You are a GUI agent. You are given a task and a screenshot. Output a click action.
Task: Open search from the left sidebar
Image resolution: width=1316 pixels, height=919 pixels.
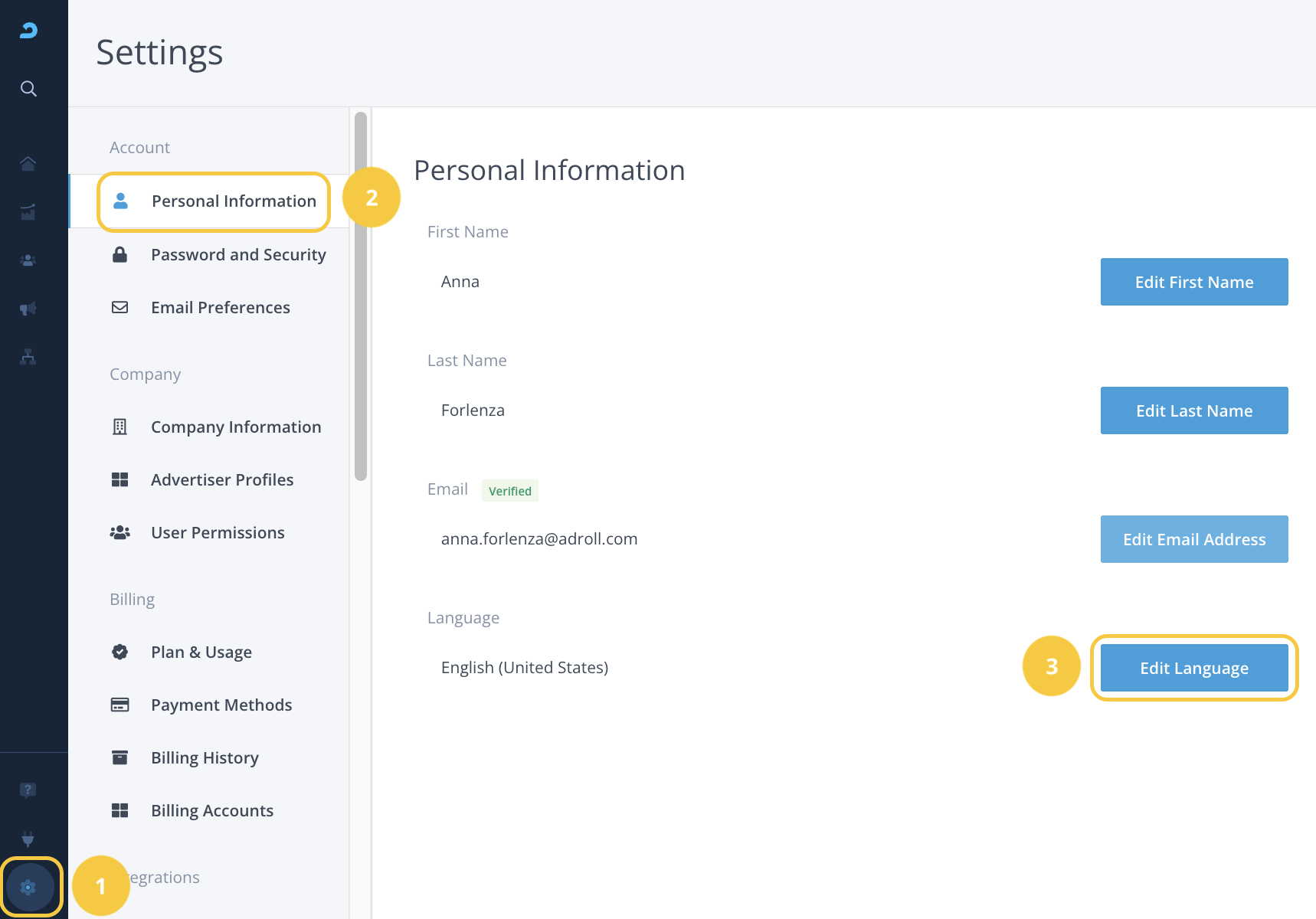click(28, 89)
